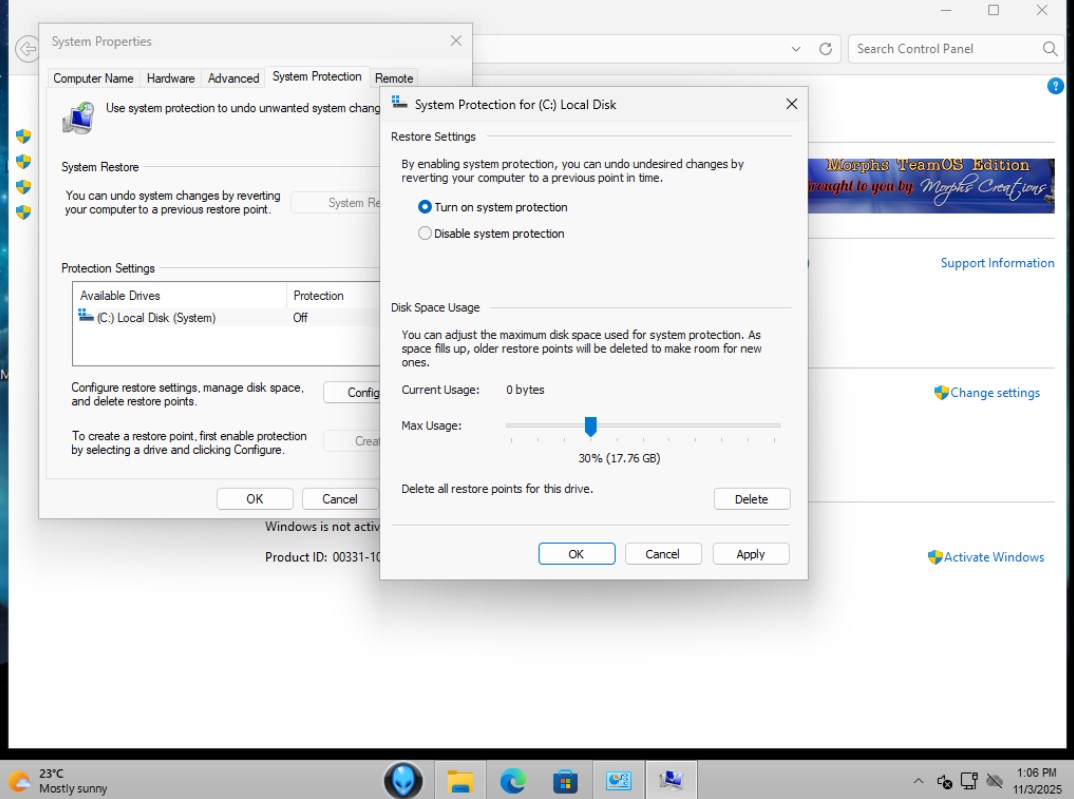The width and height of the screenshot is (1074, 799).
Task: Click the Available Drives column header
Action: coord(179,296)
